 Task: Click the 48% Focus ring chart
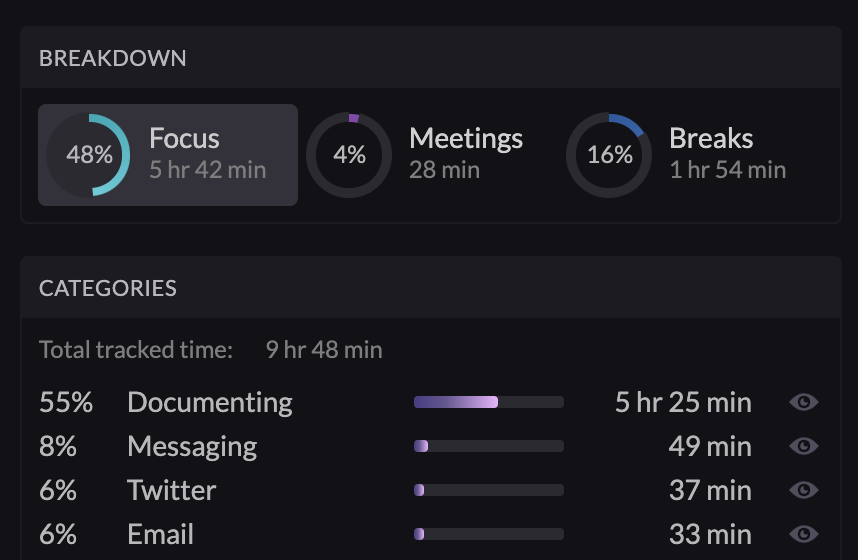89,155
